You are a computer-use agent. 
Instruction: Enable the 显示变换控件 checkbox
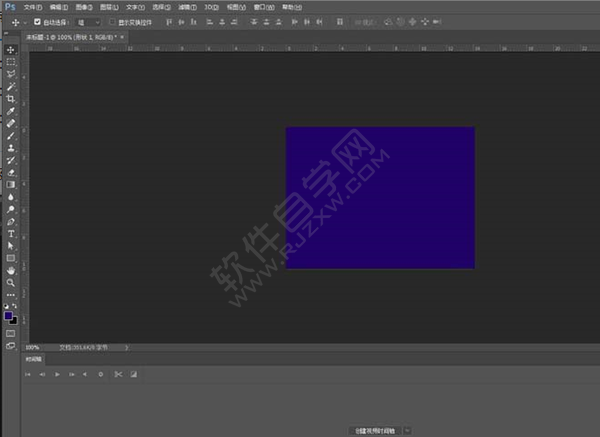(x=112, y=21)
